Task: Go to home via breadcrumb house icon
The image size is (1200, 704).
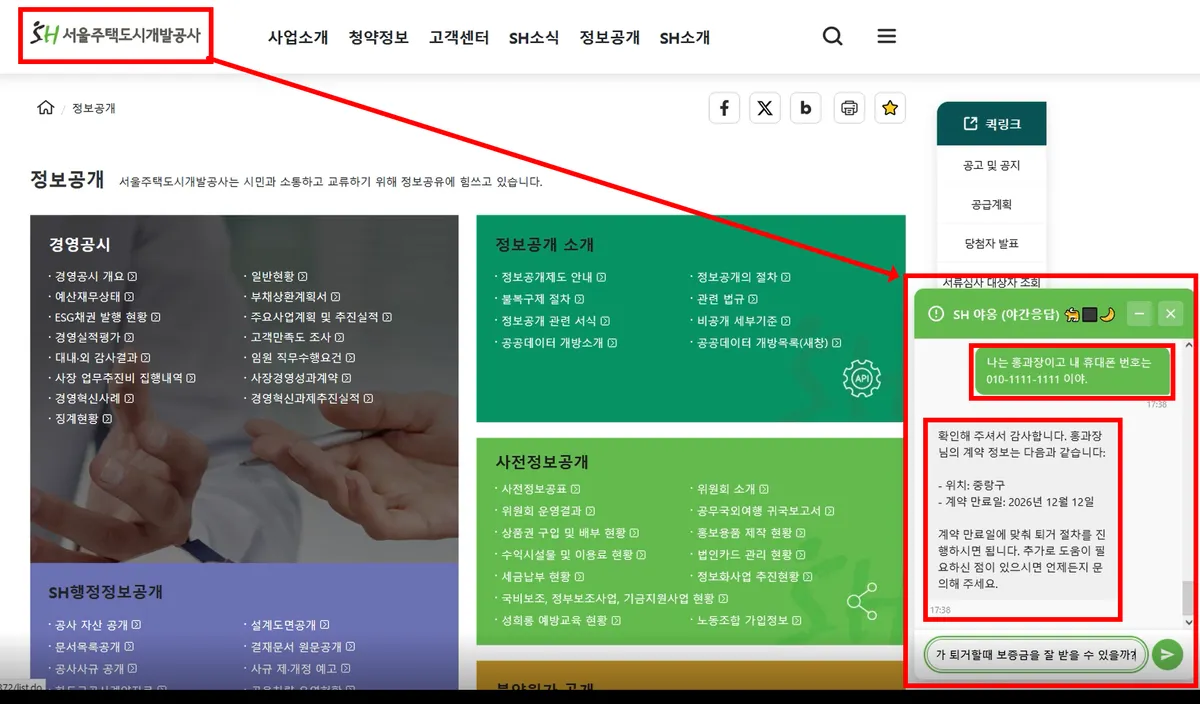Action: (x=45, y=108)
